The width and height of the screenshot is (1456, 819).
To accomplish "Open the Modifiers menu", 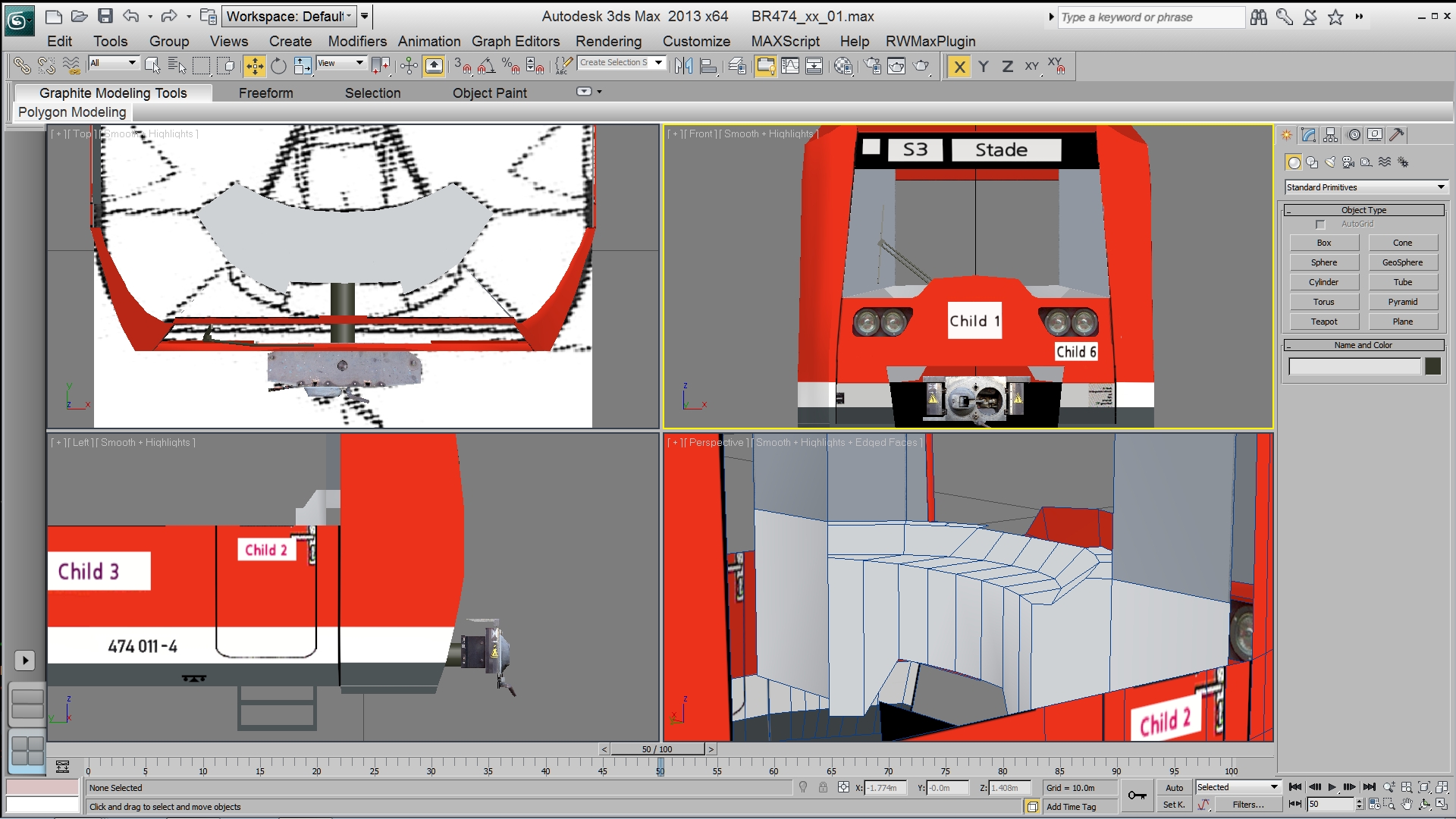I will tap(357, 42).
